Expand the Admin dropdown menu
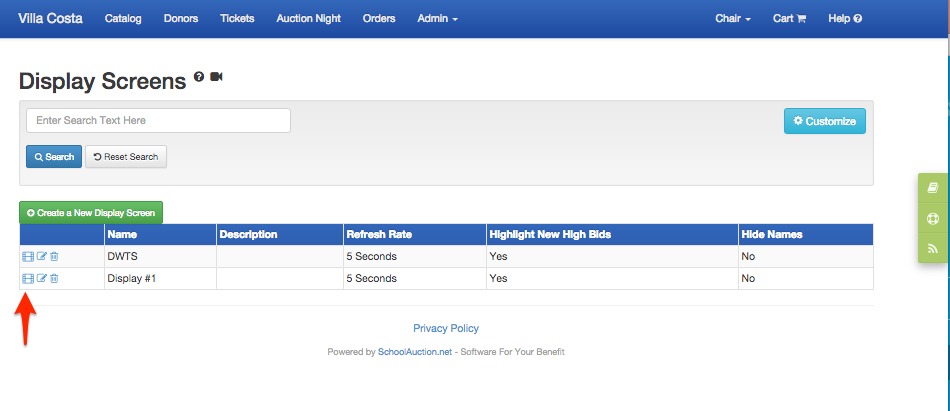This screenshot has height=411, width=950. click(437, 19)
